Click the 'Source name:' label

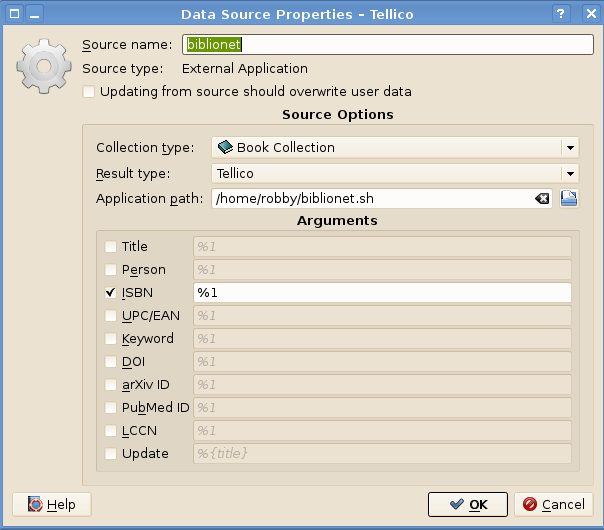point(127,45)
